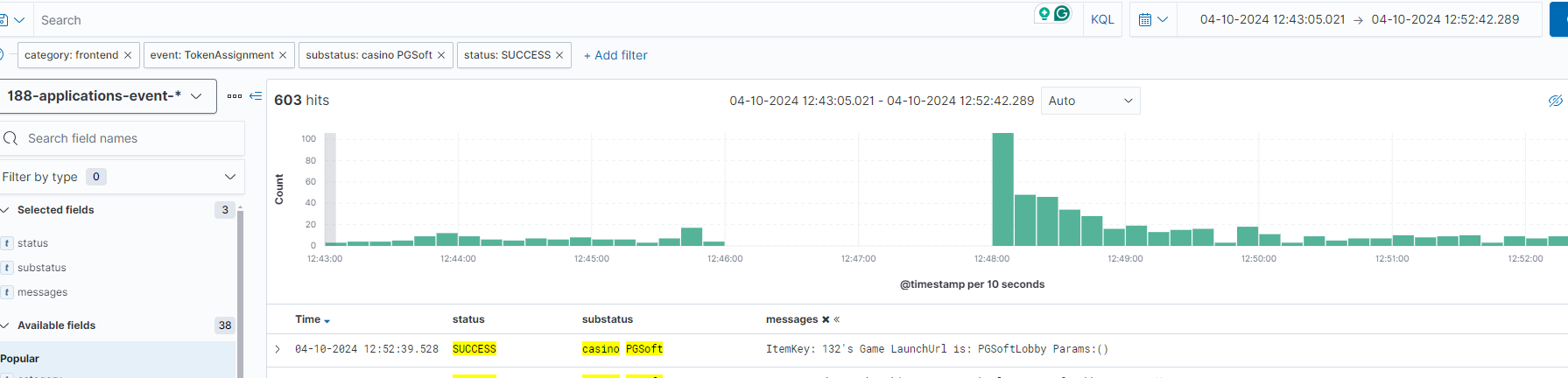Collapse the field sidebar arrow icon
Screen dimensions: 1568x378
point(256,95)
